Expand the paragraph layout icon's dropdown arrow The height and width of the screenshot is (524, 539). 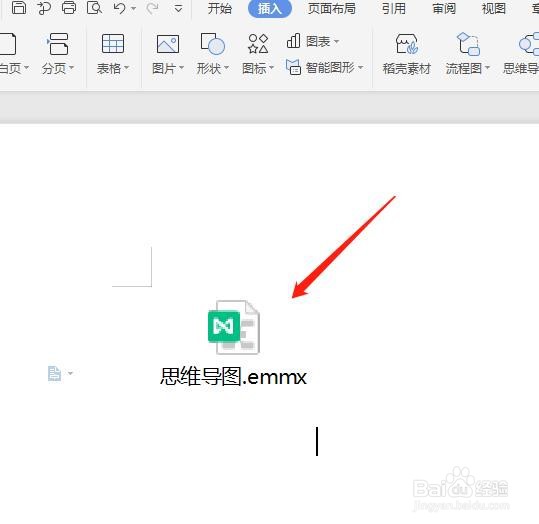[x=70, y=373]
